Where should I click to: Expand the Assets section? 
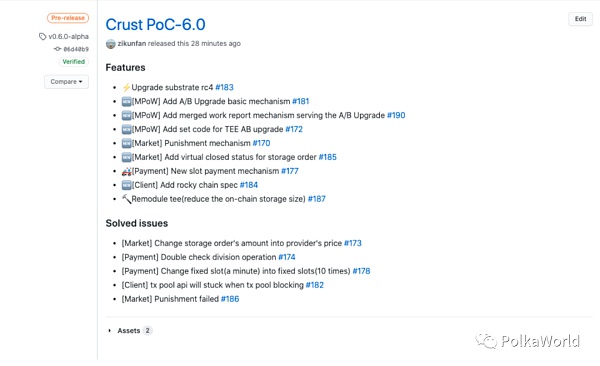point(129,330)
